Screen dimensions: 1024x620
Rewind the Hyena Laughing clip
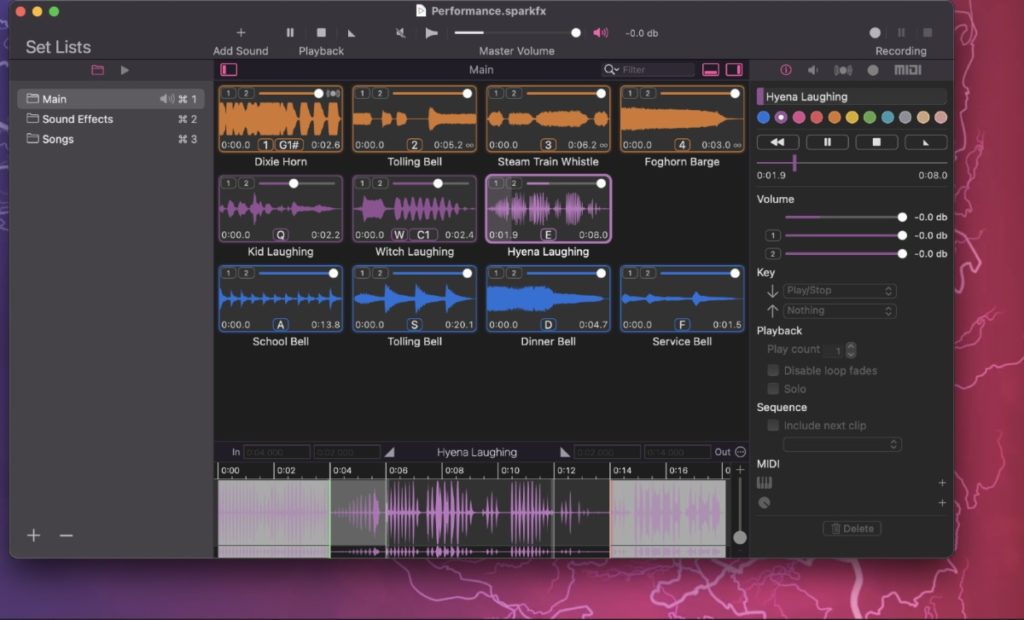tap(777, 142)
